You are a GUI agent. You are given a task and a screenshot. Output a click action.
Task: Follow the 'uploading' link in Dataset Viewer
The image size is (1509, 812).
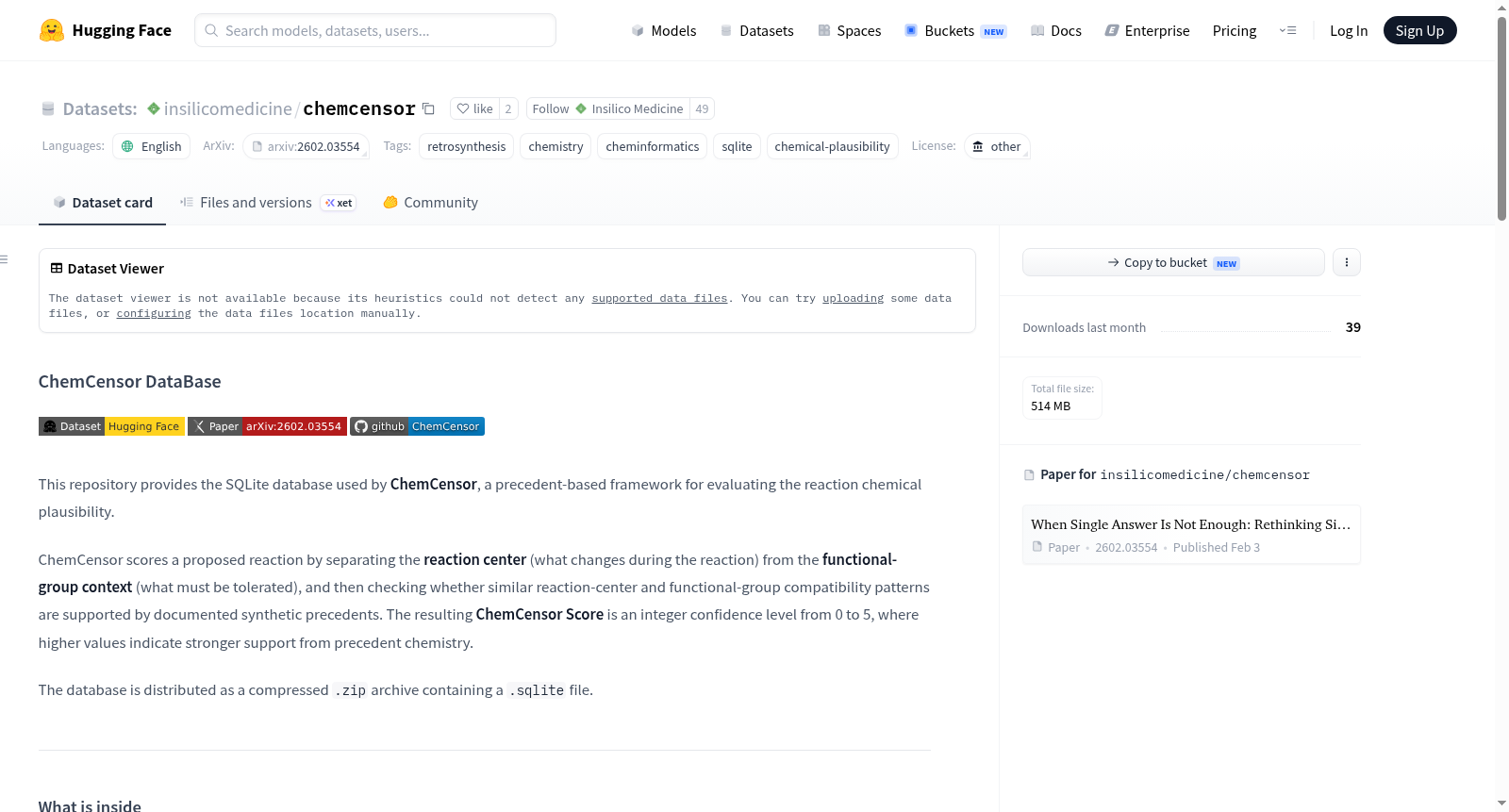(853, 298)
